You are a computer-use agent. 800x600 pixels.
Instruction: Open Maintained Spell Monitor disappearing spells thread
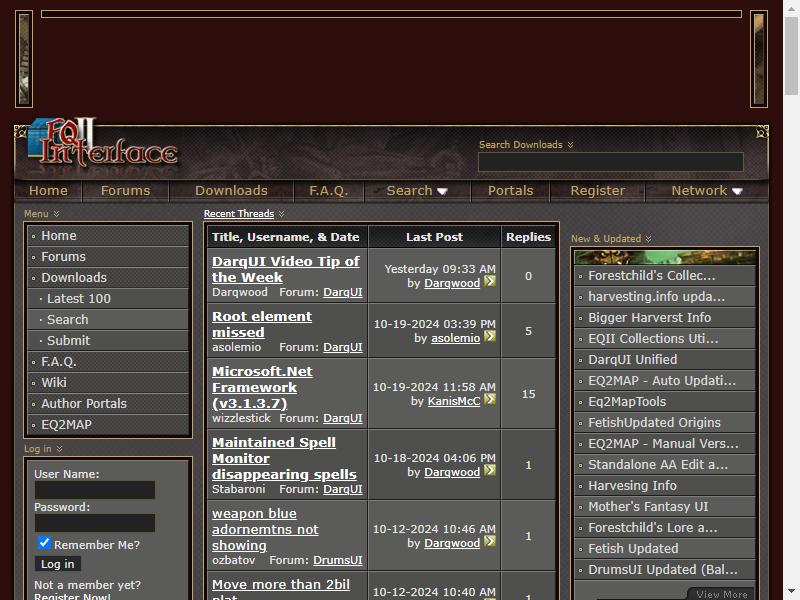(284, 458)
